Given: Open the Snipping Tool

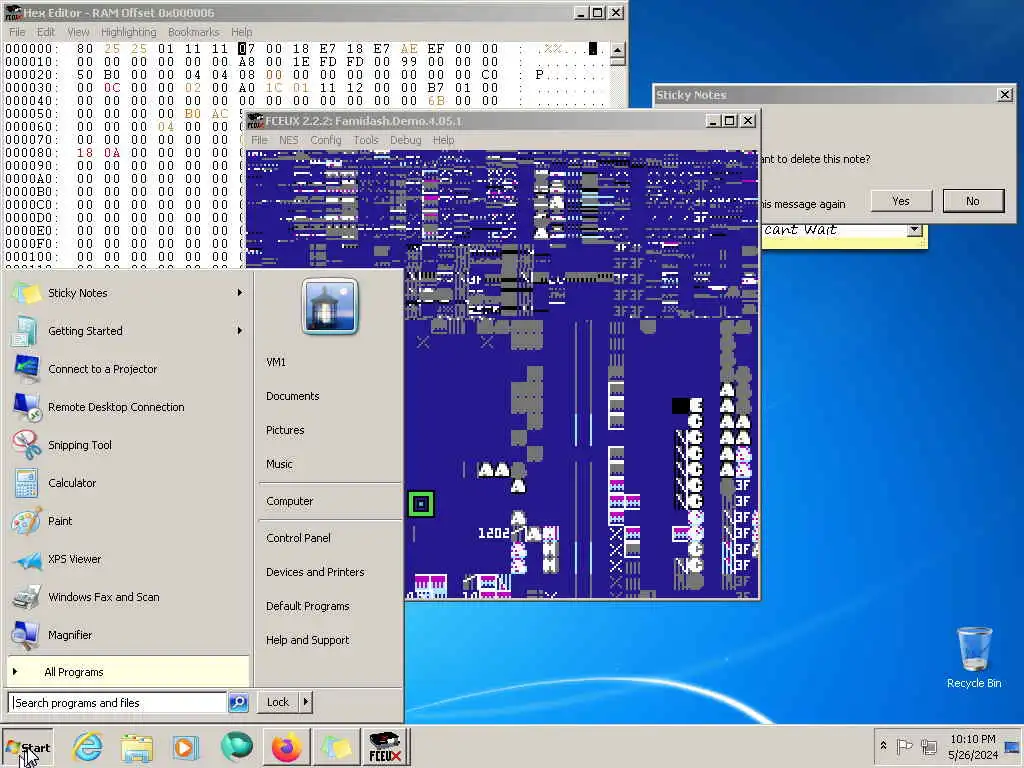Looking at the screenshot, I should click(127, 445).
